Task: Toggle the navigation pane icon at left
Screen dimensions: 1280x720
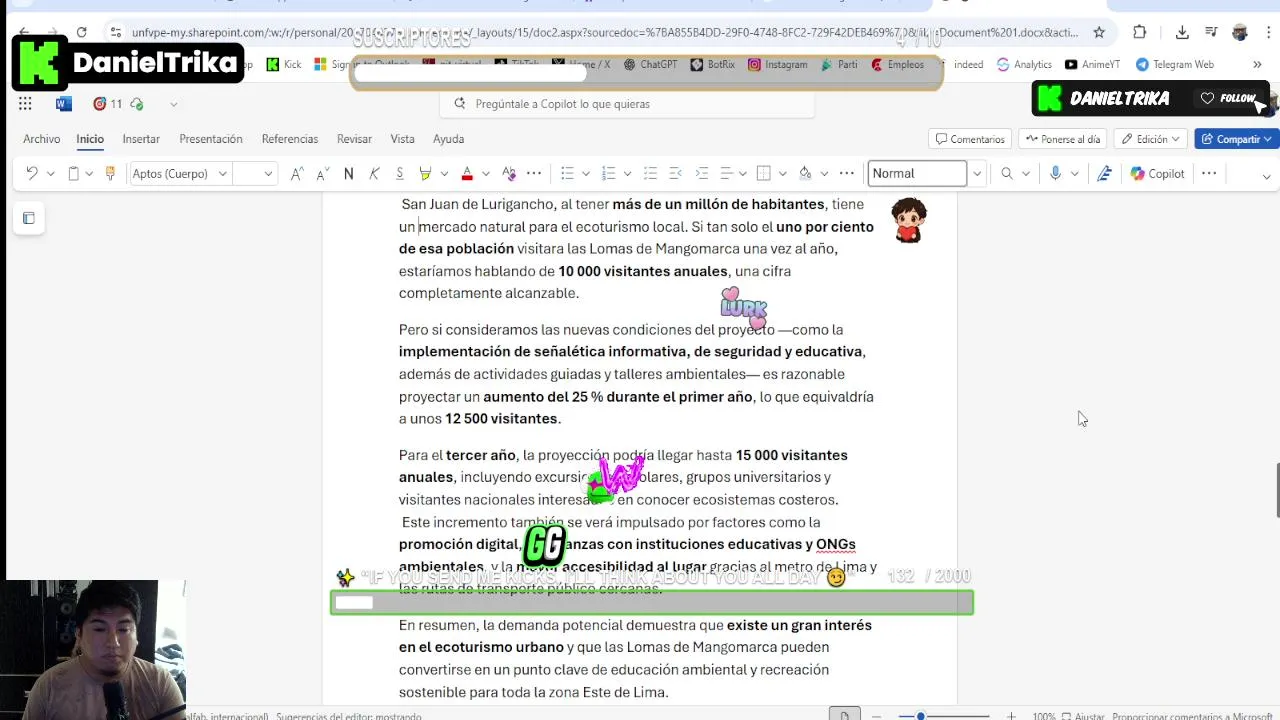Action: (x=28, y=218)
